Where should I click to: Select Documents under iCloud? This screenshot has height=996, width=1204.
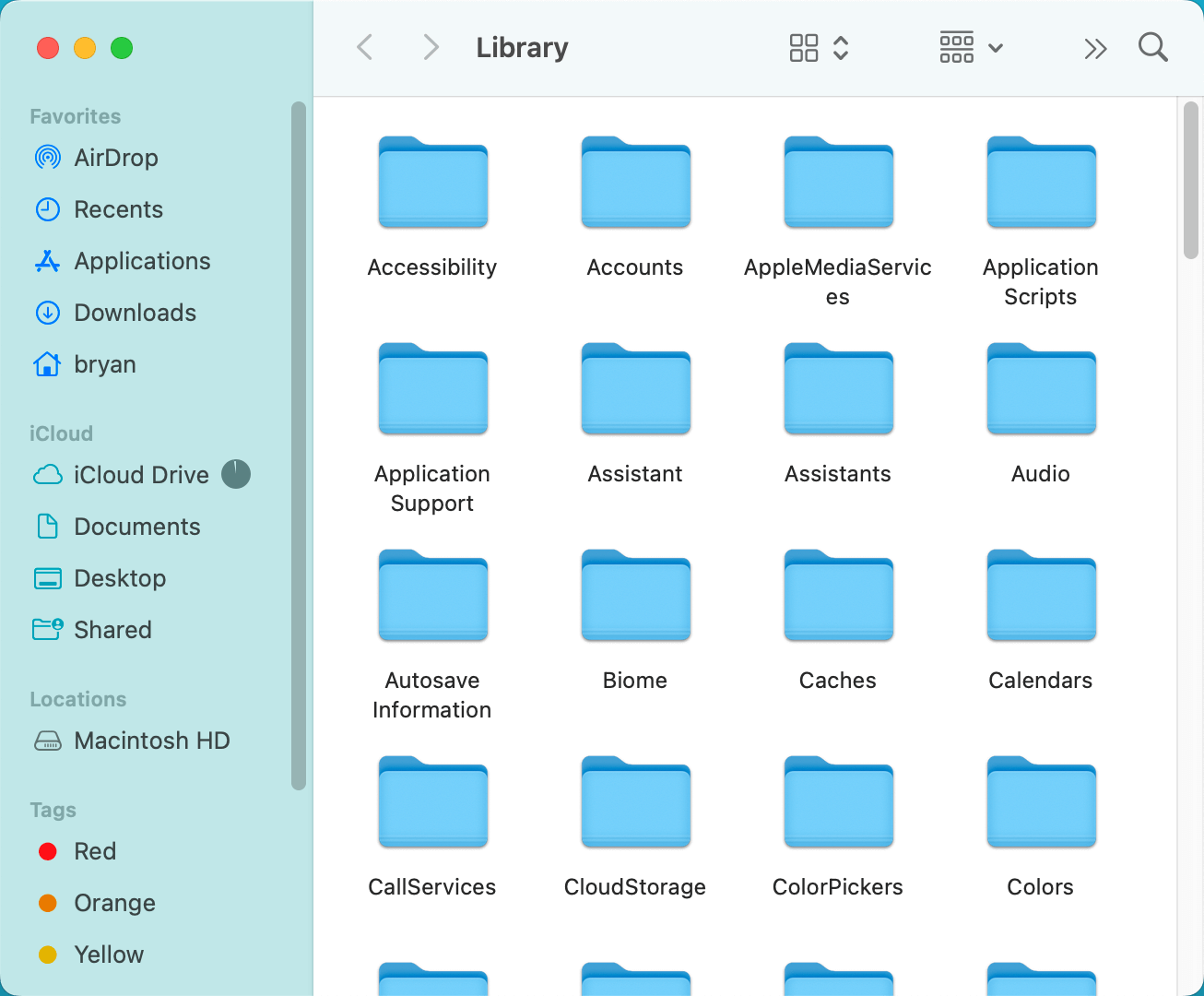[136, 527]
